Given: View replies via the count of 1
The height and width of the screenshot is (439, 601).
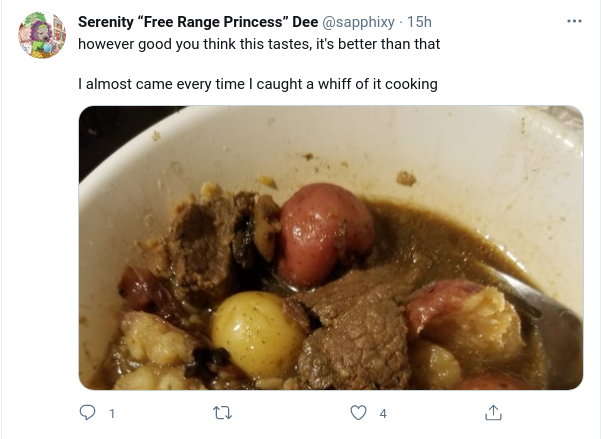Looking at the screenshot, I should pos(112,414).
